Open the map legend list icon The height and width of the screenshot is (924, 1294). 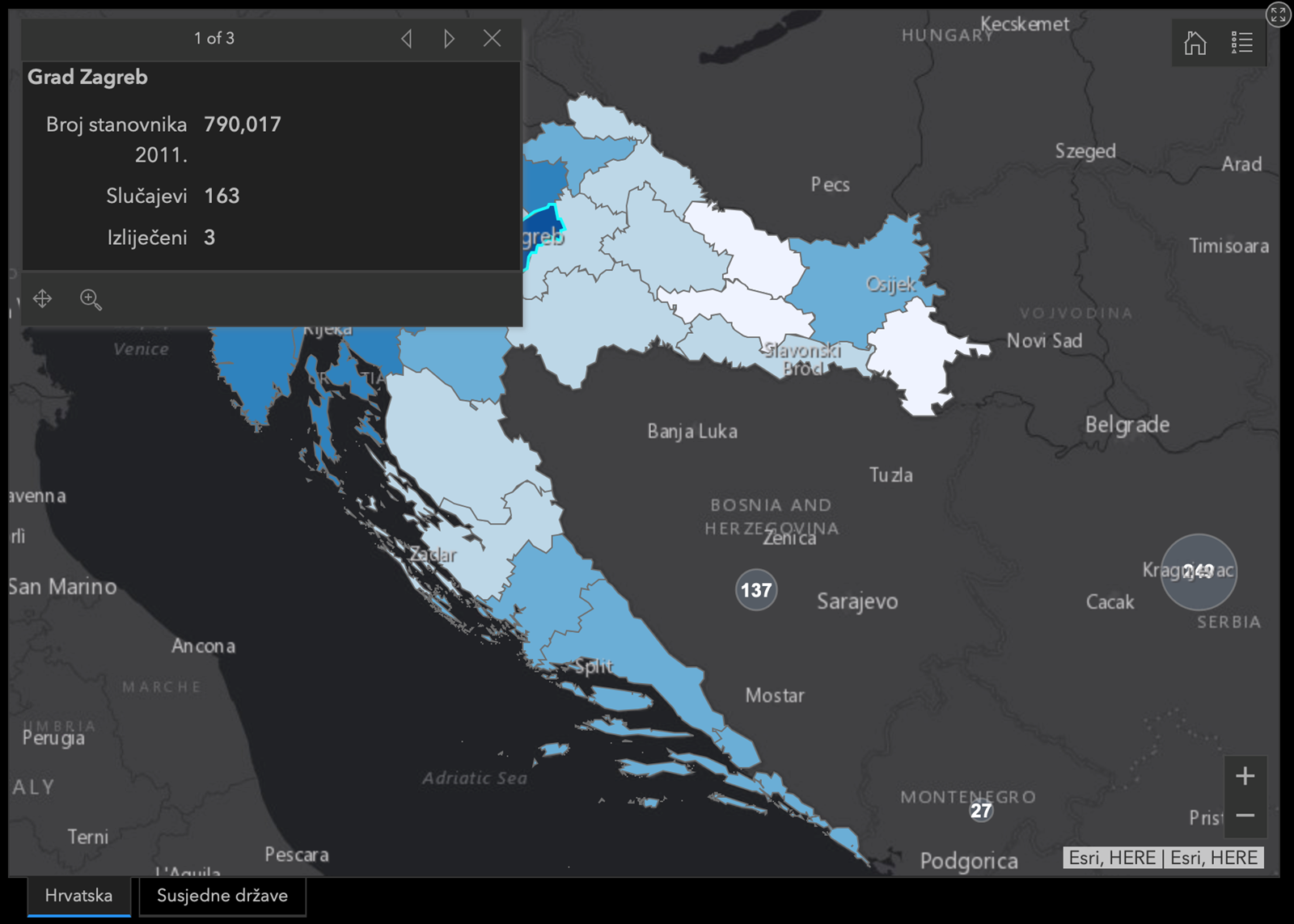(1242, 42)
